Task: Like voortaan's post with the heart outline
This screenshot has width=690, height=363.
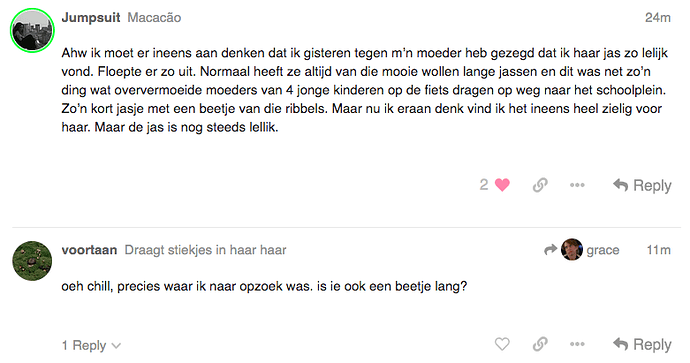Action: pyautogui.click(x=502, y=344)
